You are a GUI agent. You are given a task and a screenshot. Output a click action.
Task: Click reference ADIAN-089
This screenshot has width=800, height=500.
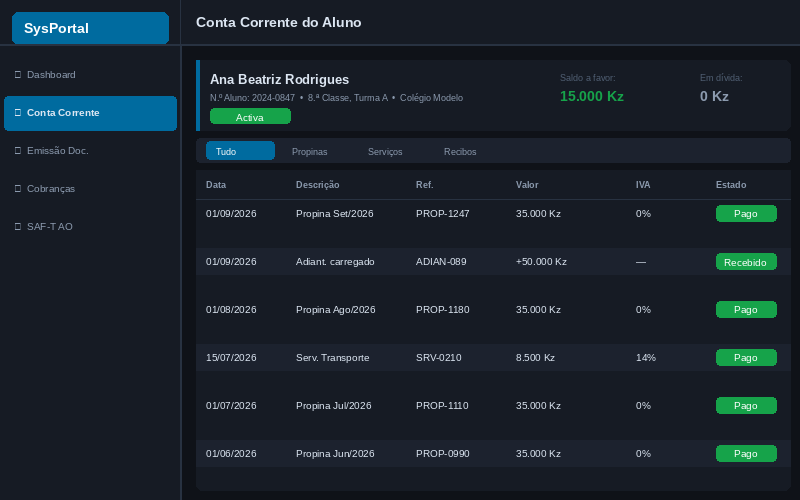(441, 262)
